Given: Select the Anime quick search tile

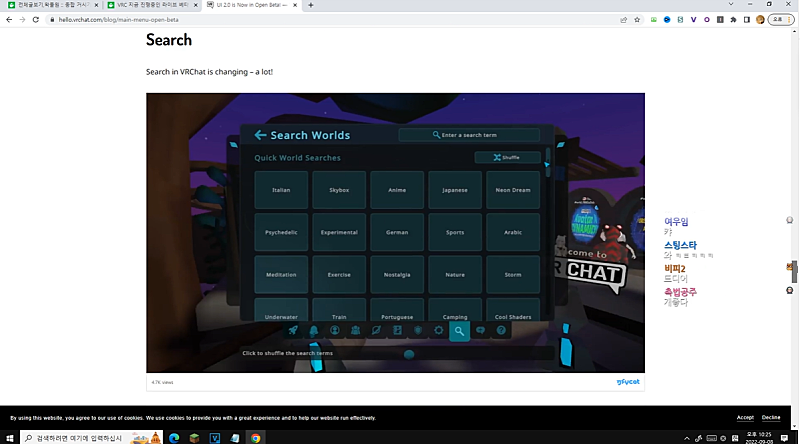Looking at the screenshot, I should (x=397, y=190).
